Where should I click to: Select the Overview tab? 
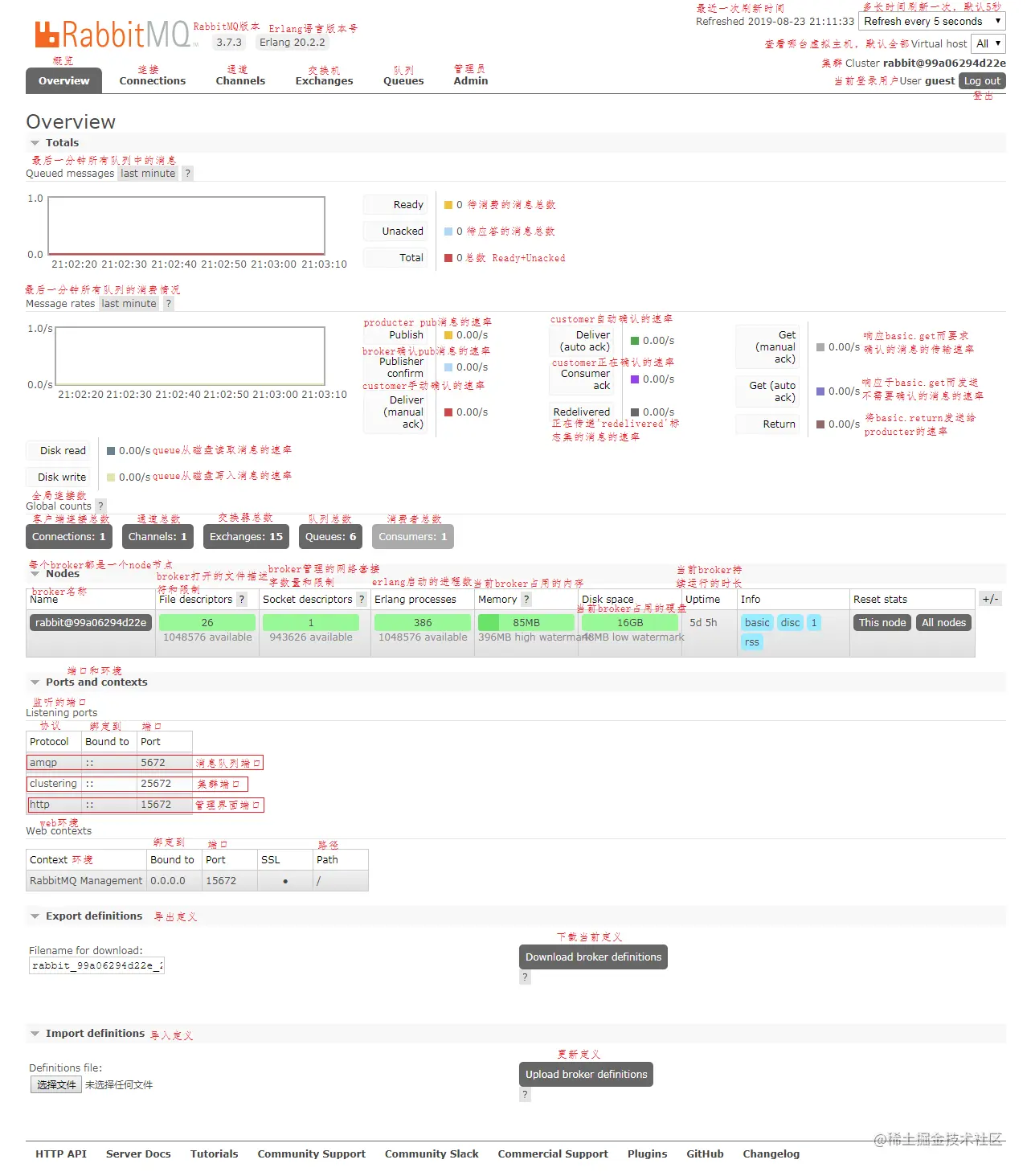pyautogui.click(x=64, y=81)
